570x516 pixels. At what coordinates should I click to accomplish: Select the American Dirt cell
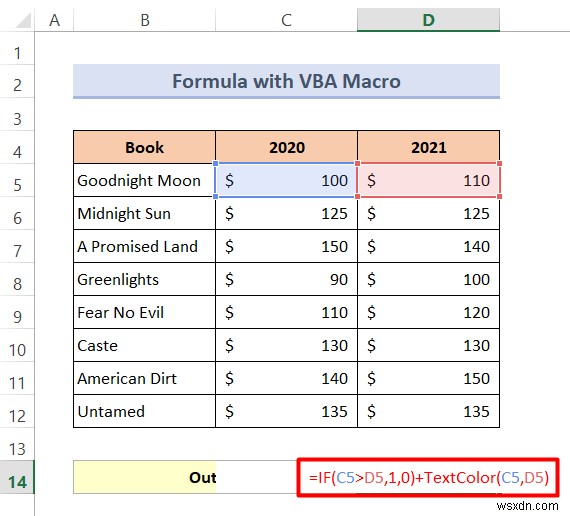coord(144,378)
